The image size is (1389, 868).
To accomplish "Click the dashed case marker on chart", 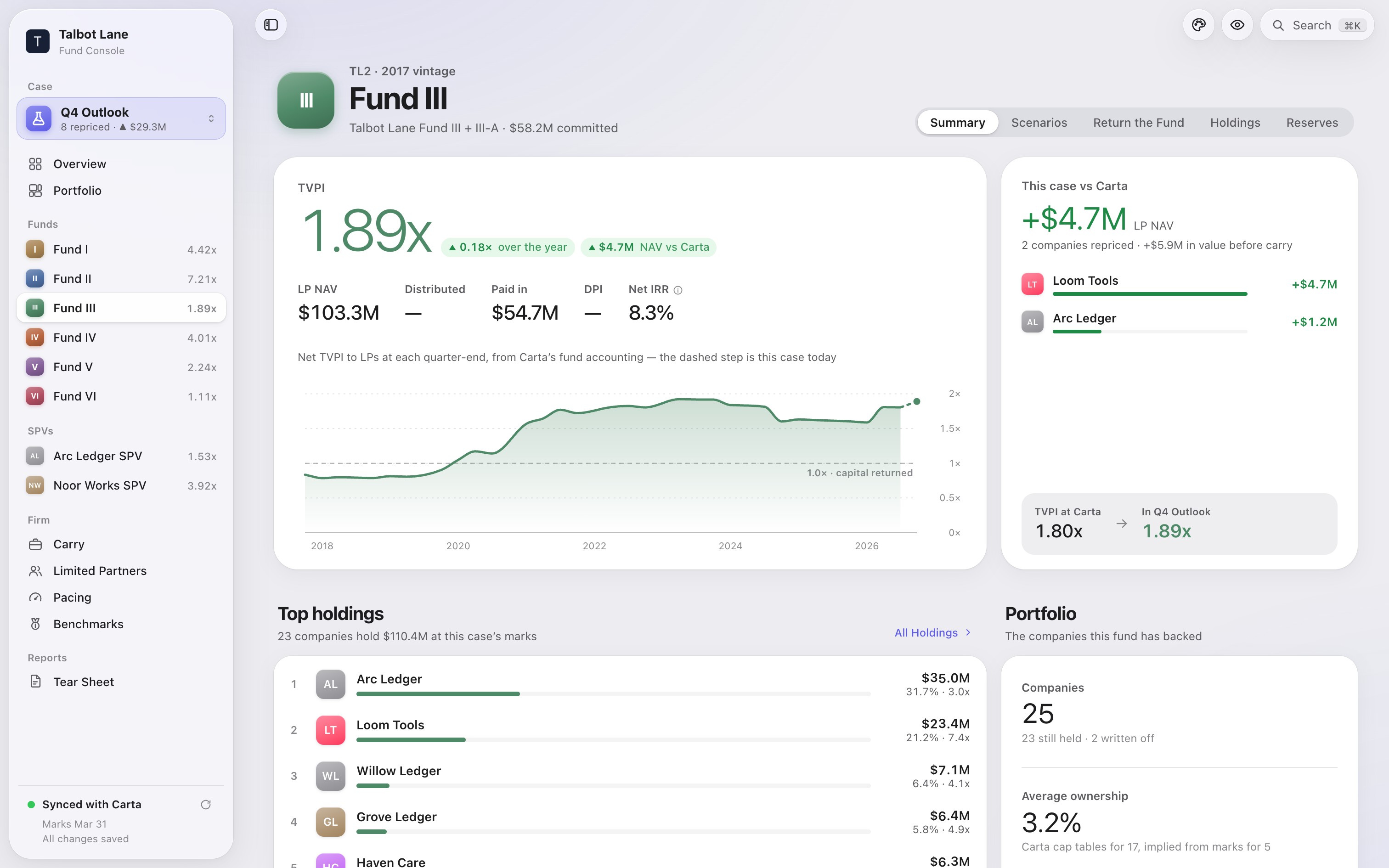I will 917,401.
